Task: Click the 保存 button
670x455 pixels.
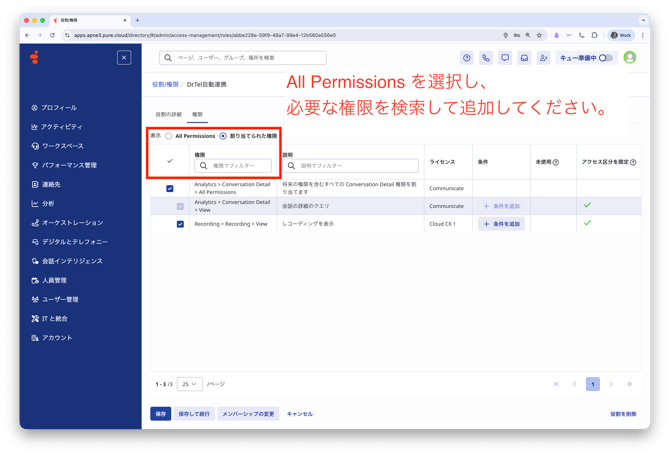Action: [161, 414]
